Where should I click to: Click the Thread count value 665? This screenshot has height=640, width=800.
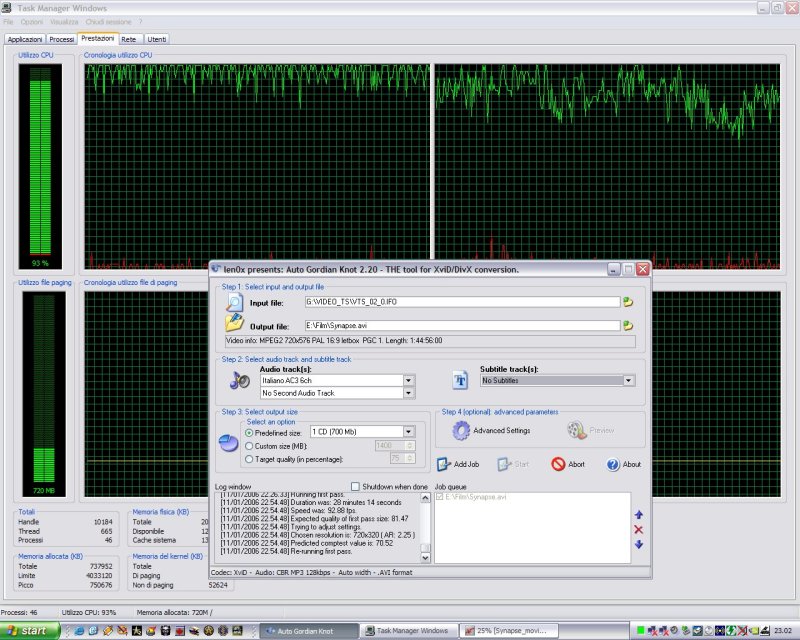click(x=106, y=531)
